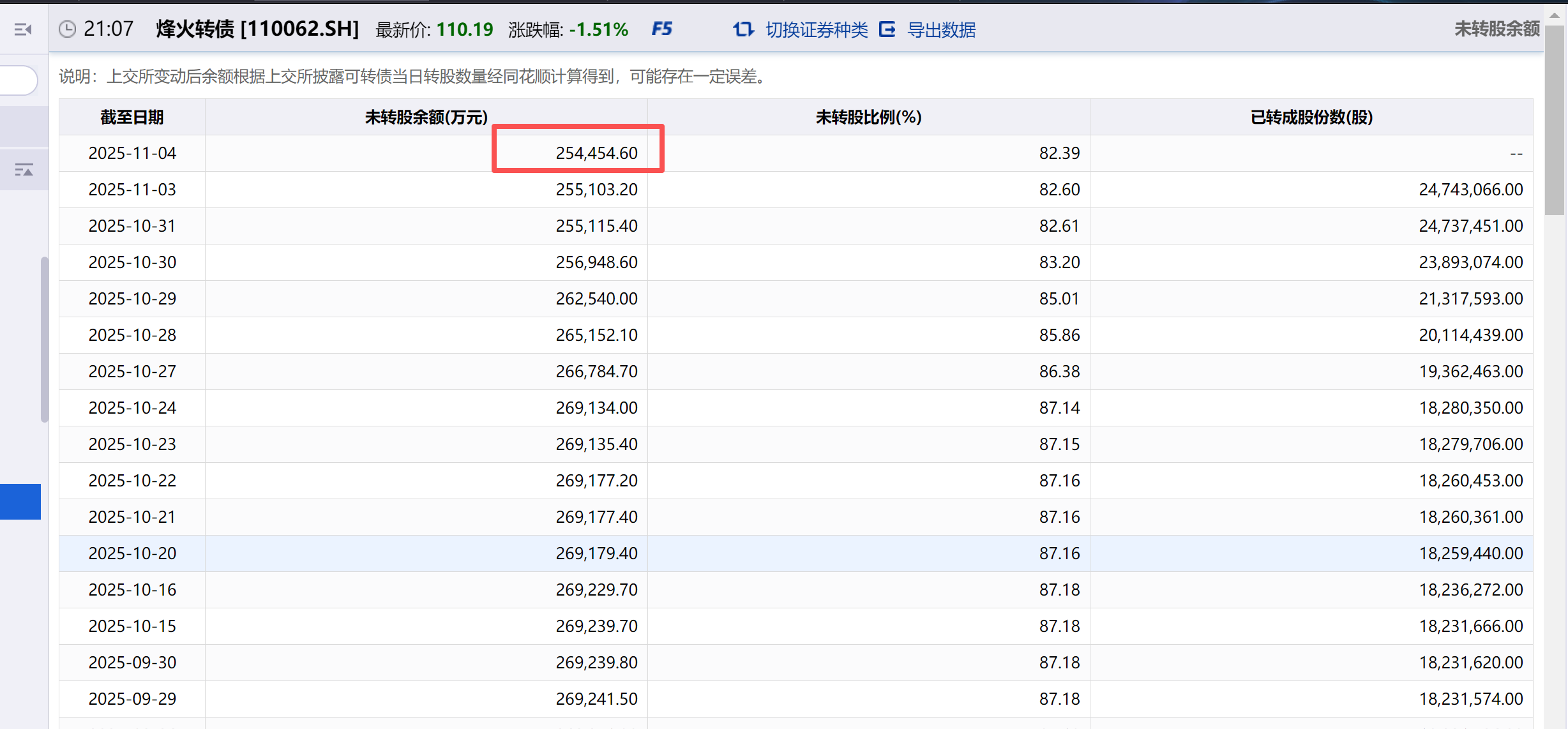Click the switch security type arrows icon
Screen dimensions: 1568x729
click(743, 29)
